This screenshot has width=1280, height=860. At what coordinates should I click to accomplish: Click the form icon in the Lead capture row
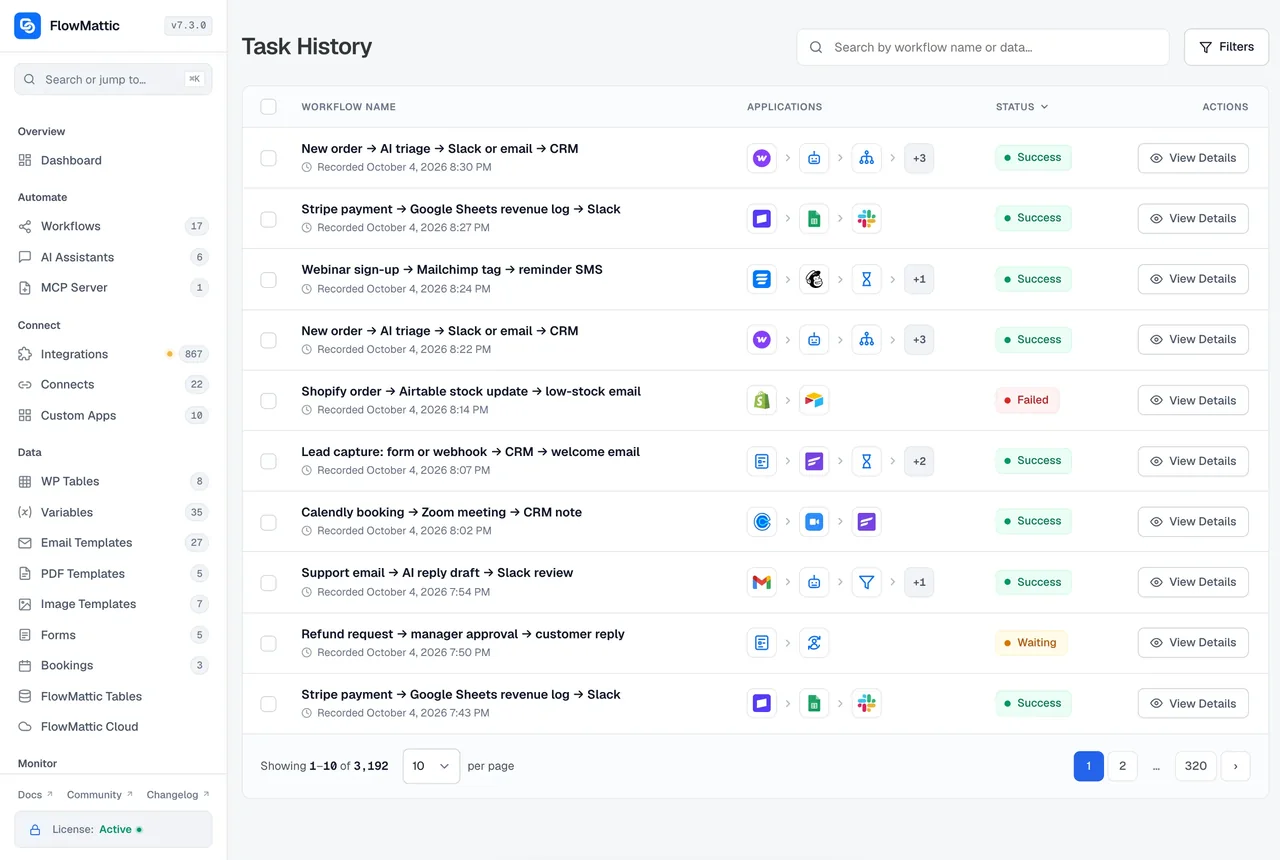[x=762, y=461]
